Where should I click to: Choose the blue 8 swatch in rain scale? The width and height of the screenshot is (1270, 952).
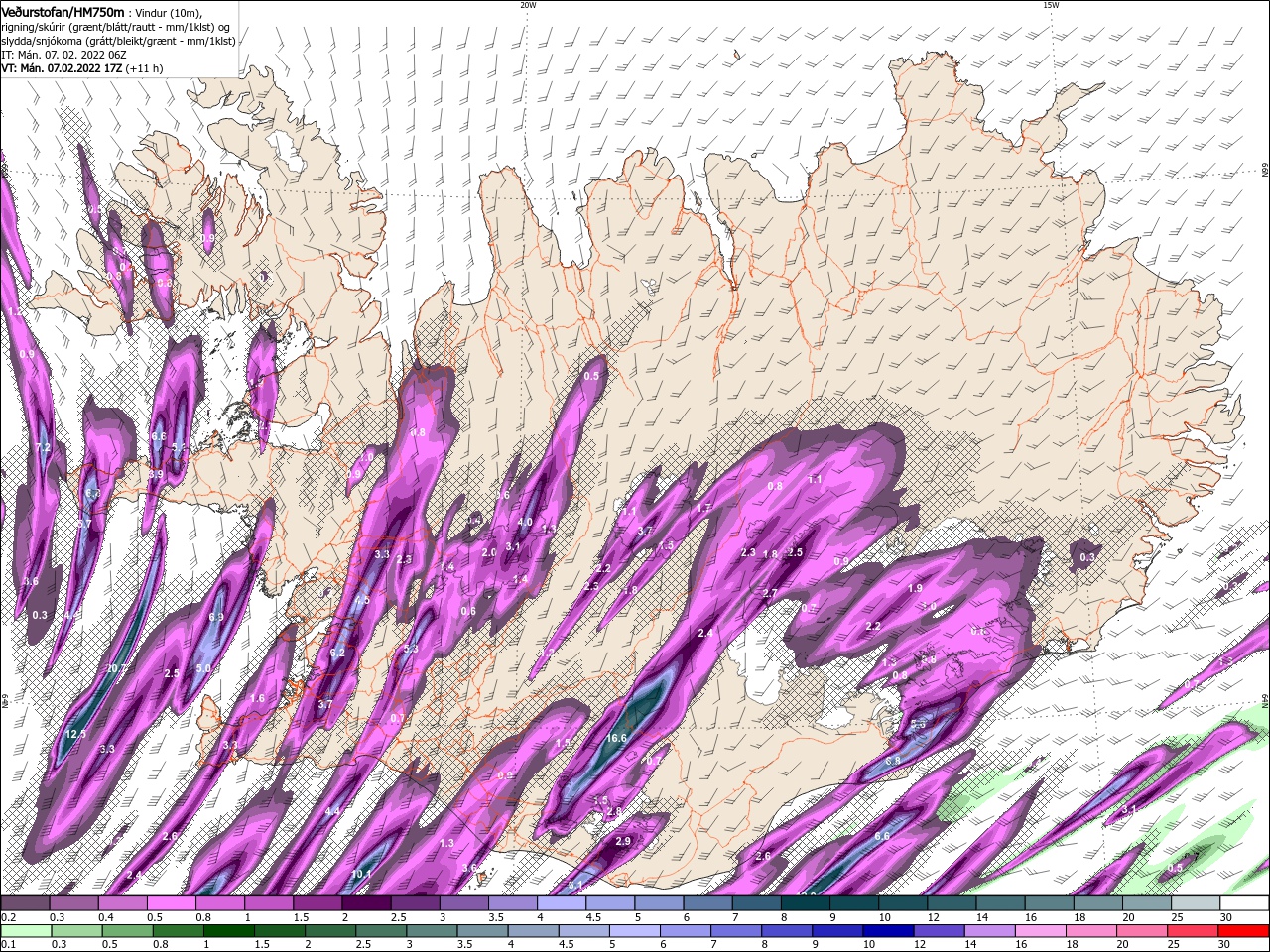pos(786,930)
